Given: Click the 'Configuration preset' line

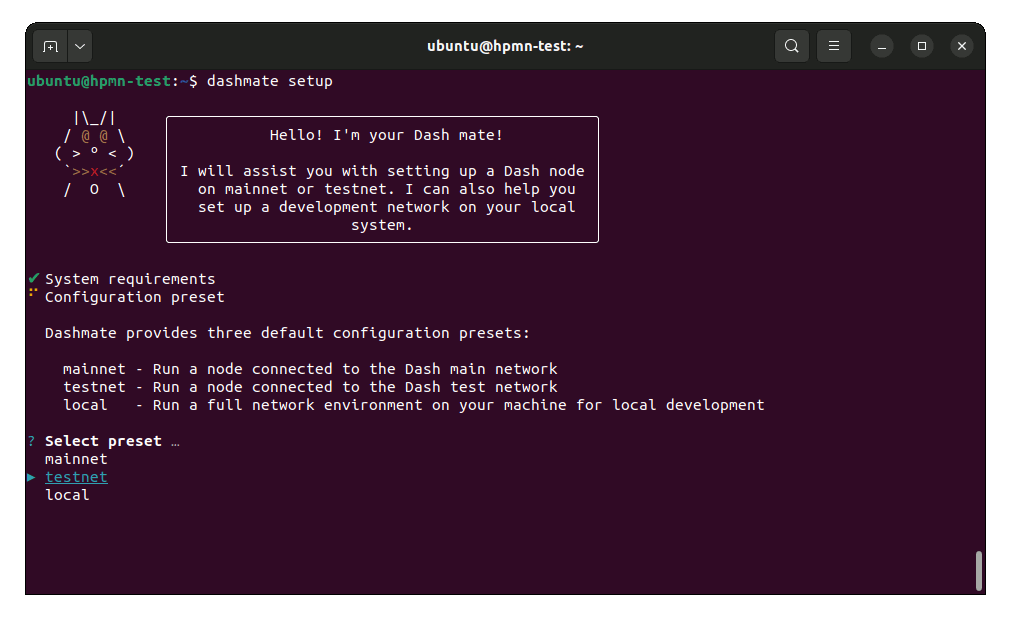Looking at the screenshot, I should point(135,297).
